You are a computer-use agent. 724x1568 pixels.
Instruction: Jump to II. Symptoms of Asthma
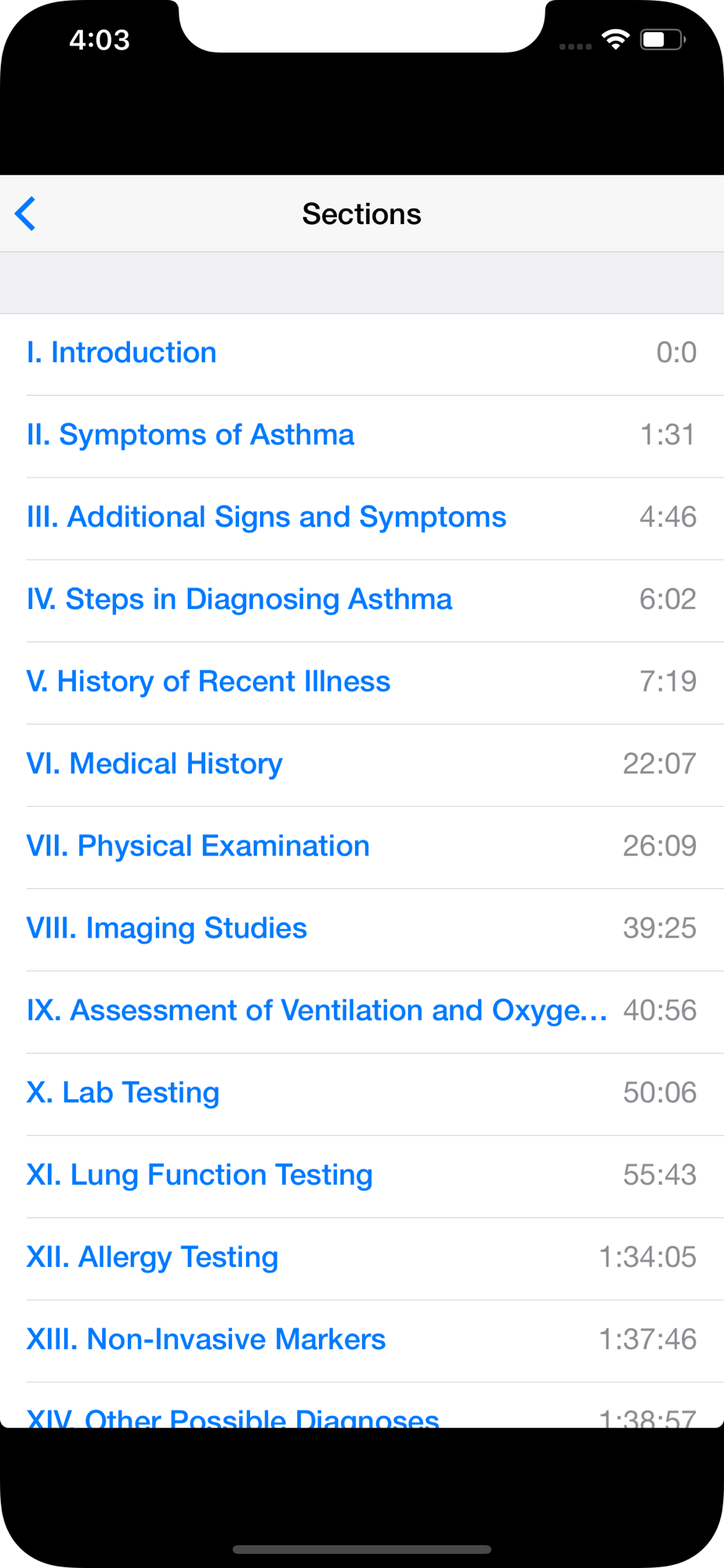pyautogui.click(x=362, y=437)
